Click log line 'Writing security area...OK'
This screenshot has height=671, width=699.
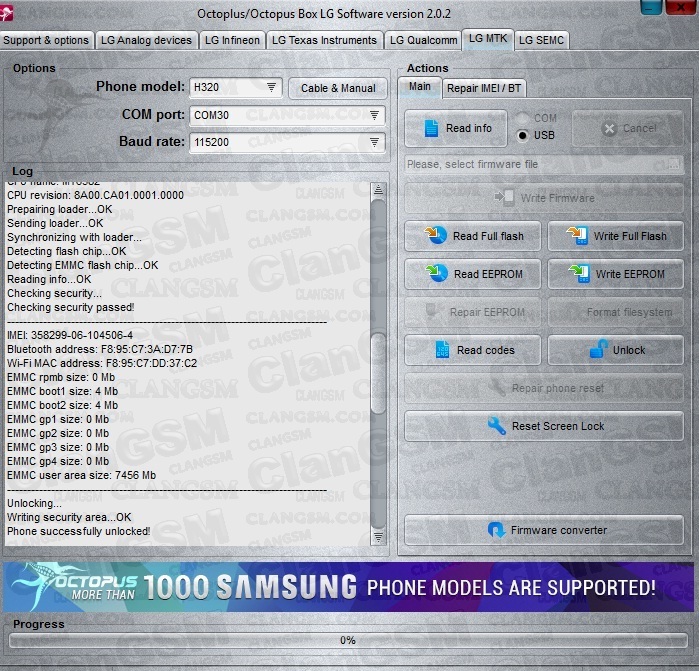tap(69, 517)
